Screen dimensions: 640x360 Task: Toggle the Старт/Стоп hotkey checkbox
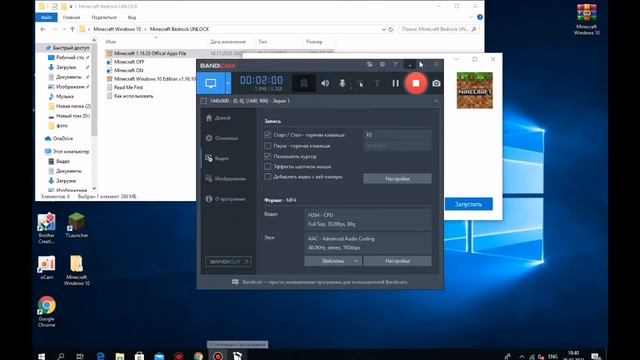coord(268,134)
